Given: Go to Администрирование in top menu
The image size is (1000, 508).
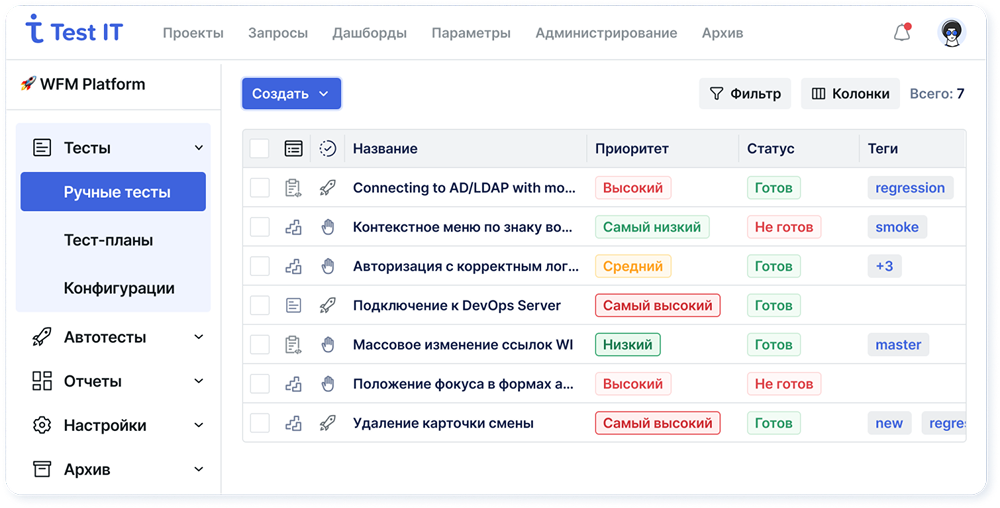Looking at the screenshot, I should click(x=605, y=33).
